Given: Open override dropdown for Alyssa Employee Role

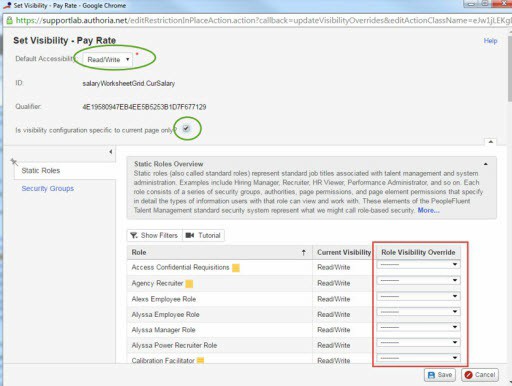Looking at the screenshot, I should [418, 312].
